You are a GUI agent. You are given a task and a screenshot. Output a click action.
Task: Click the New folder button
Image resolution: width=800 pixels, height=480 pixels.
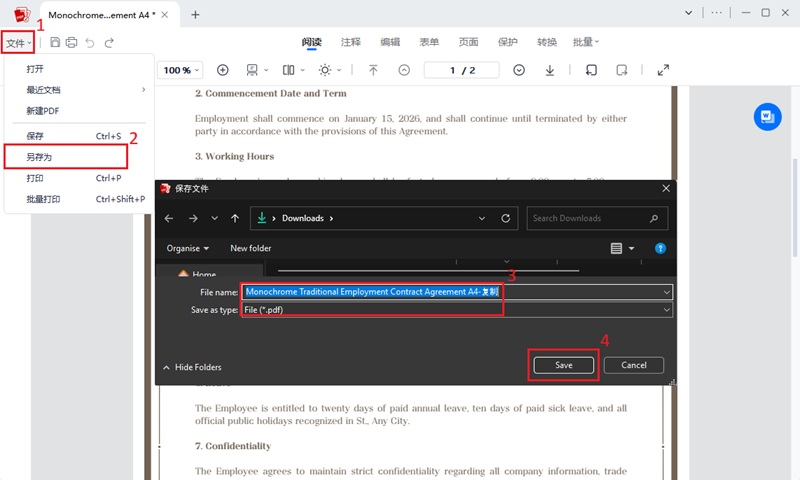click(x=251, y=248)
